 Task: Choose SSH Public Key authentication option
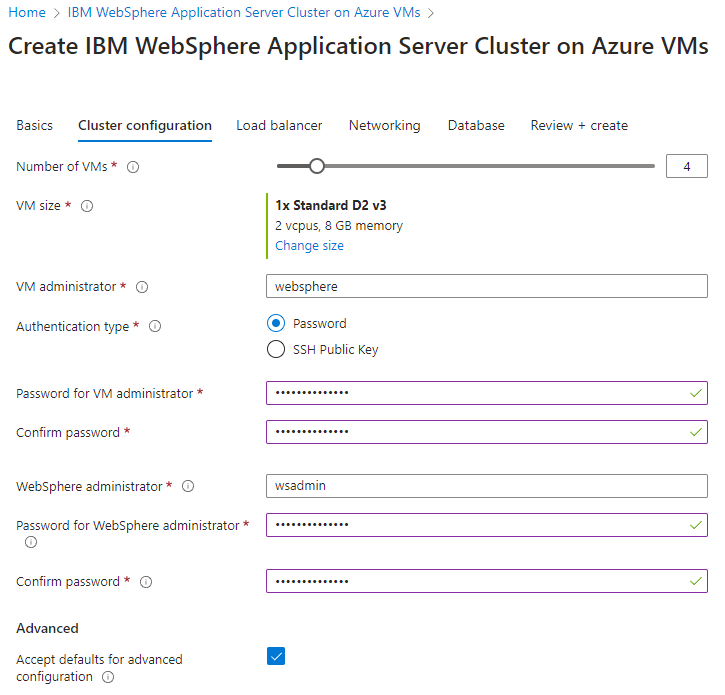pyautogui.click(x=276, y=350)
